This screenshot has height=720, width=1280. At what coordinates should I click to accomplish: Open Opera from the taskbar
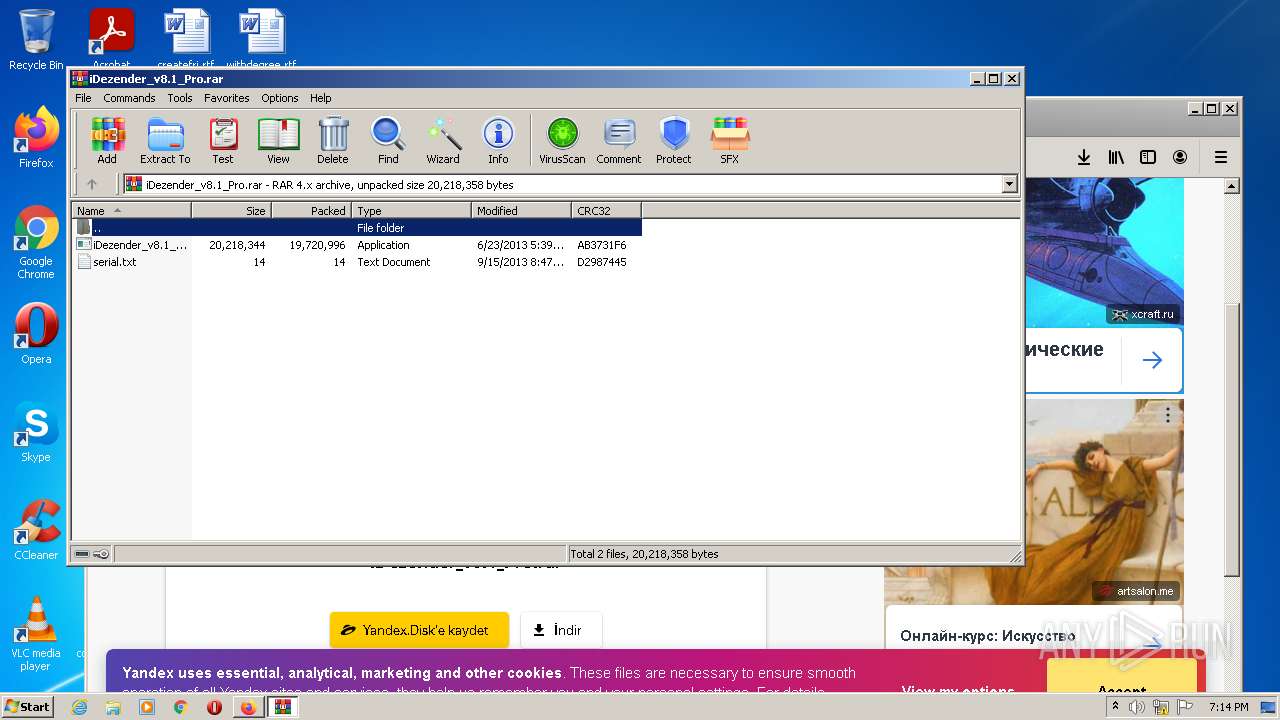214,707
